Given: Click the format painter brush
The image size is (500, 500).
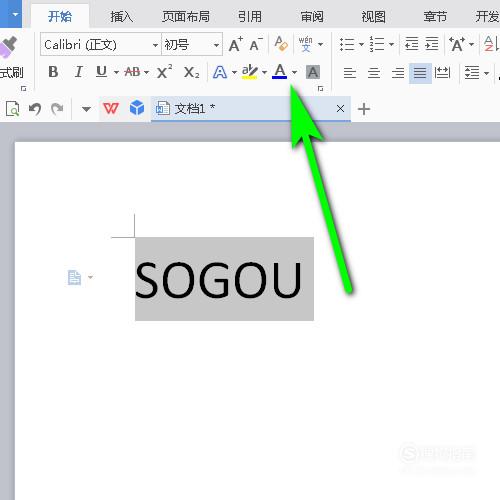Looking at the screenshot, I should click(8, 47).
